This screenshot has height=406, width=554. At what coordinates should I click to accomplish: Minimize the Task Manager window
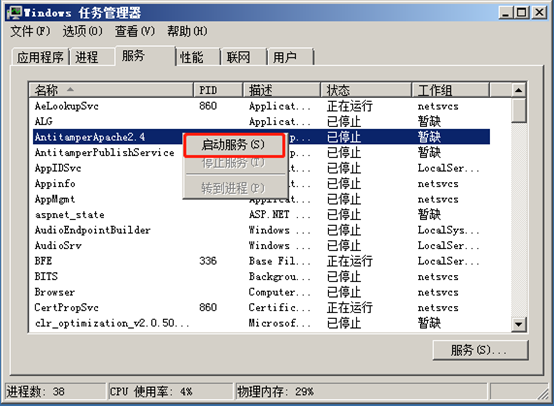[x=506, y=13]
